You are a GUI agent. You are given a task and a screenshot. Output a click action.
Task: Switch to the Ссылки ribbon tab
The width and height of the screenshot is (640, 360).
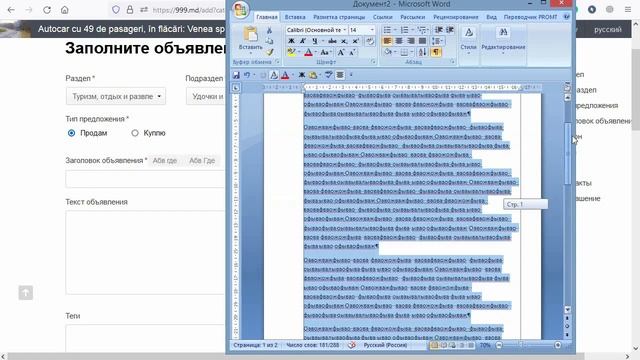point(382,17)
